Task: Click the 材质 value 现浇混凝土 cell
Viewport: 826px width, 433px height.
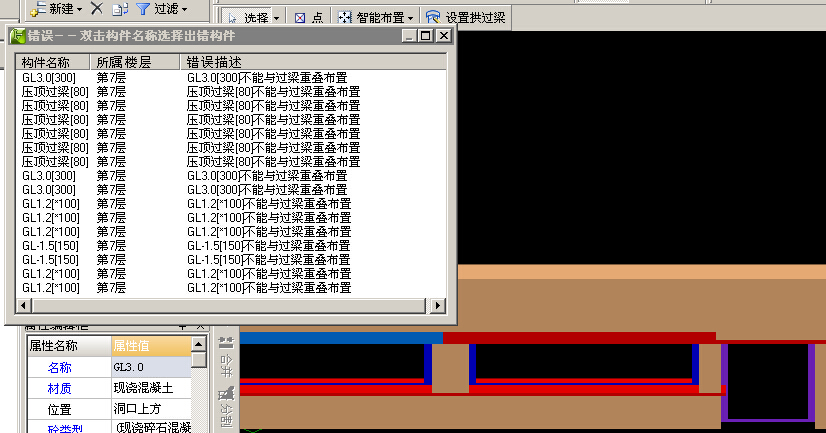Action: tap(148, 388)
